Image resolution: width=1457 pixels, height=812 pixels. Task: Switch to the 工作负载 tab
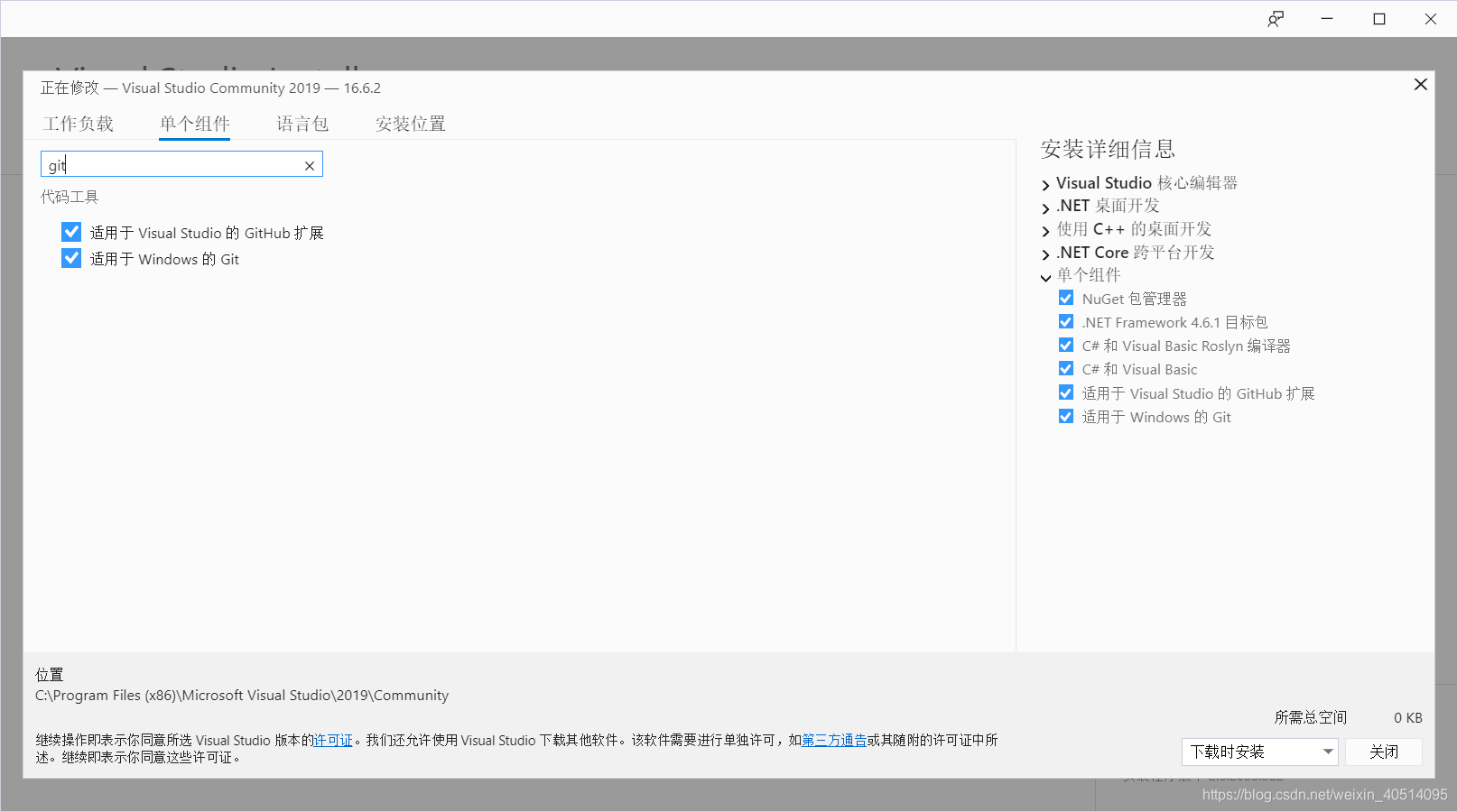click(x=79, y=124)
